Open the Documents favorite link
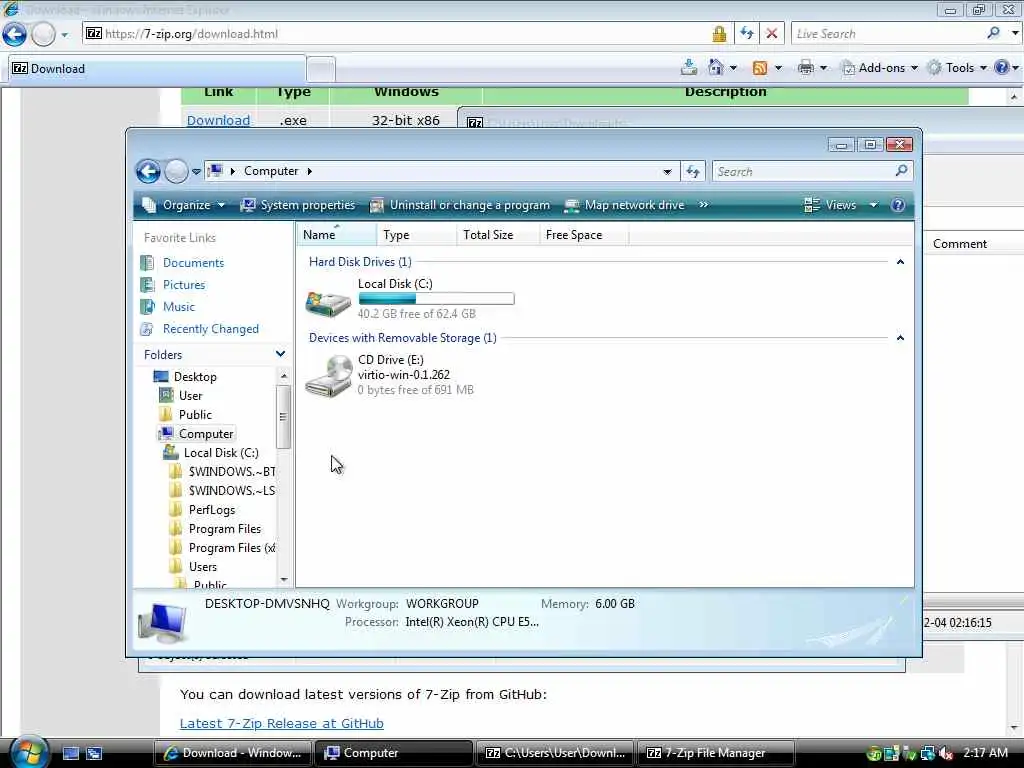This screenshot has width=1024, height=768. 193,263
